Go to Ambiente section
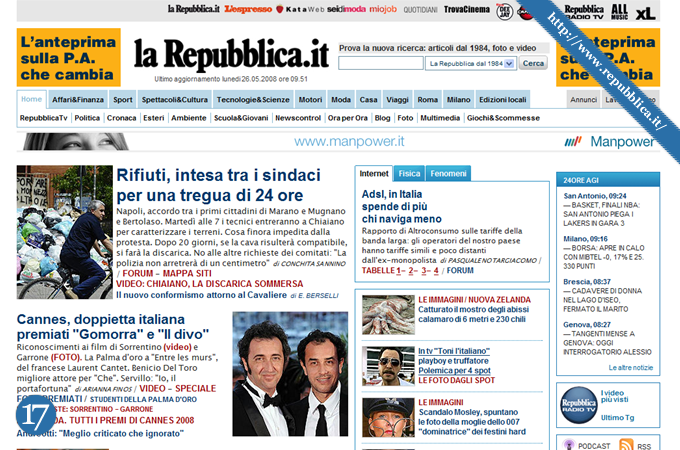This screenshot has width=680, height=450. pos(189,118)
